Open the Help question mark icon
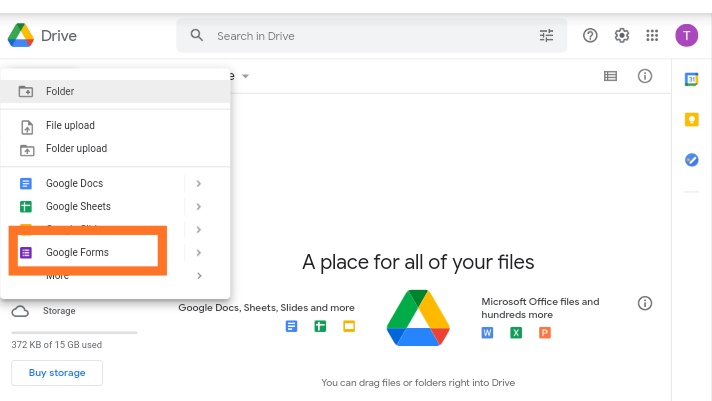 [590, 35]
